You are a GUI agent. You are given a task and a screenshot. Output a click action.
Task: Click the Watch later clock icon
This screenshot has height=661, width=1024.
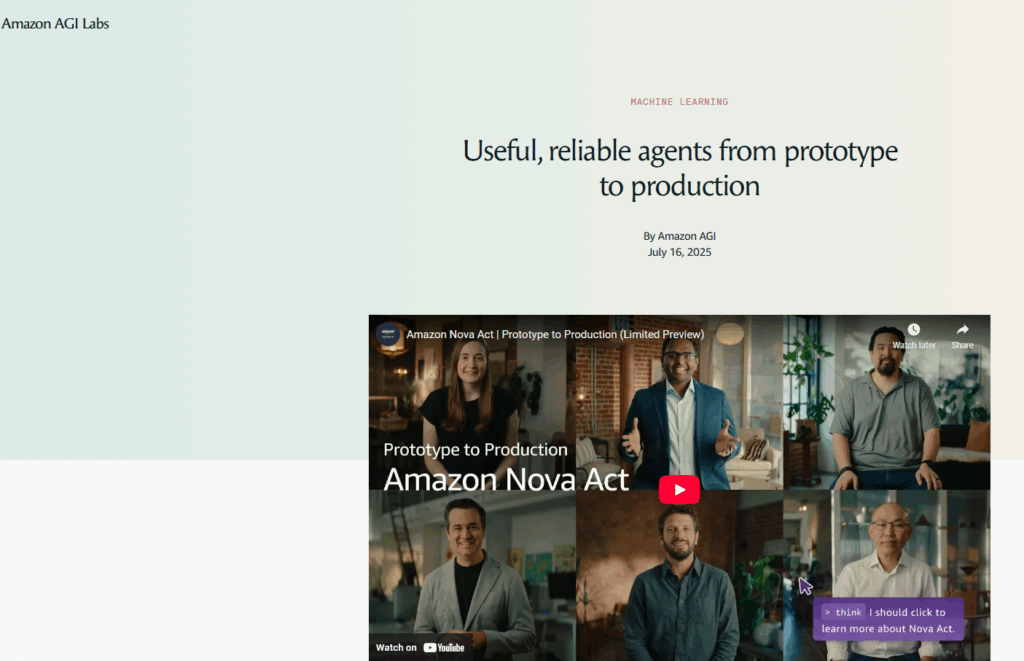pos(914,330)
